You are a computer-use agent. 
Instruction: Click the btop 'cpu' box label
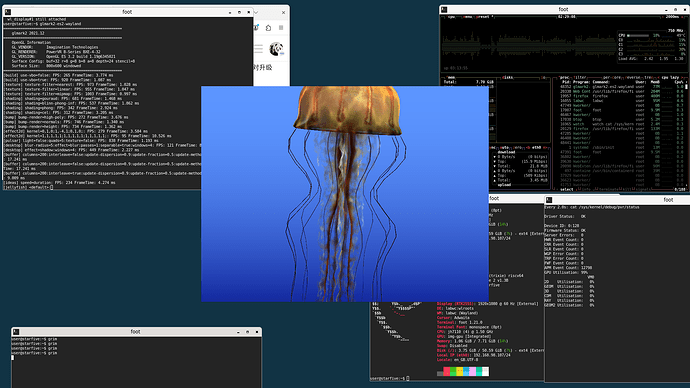click(451, 17)
